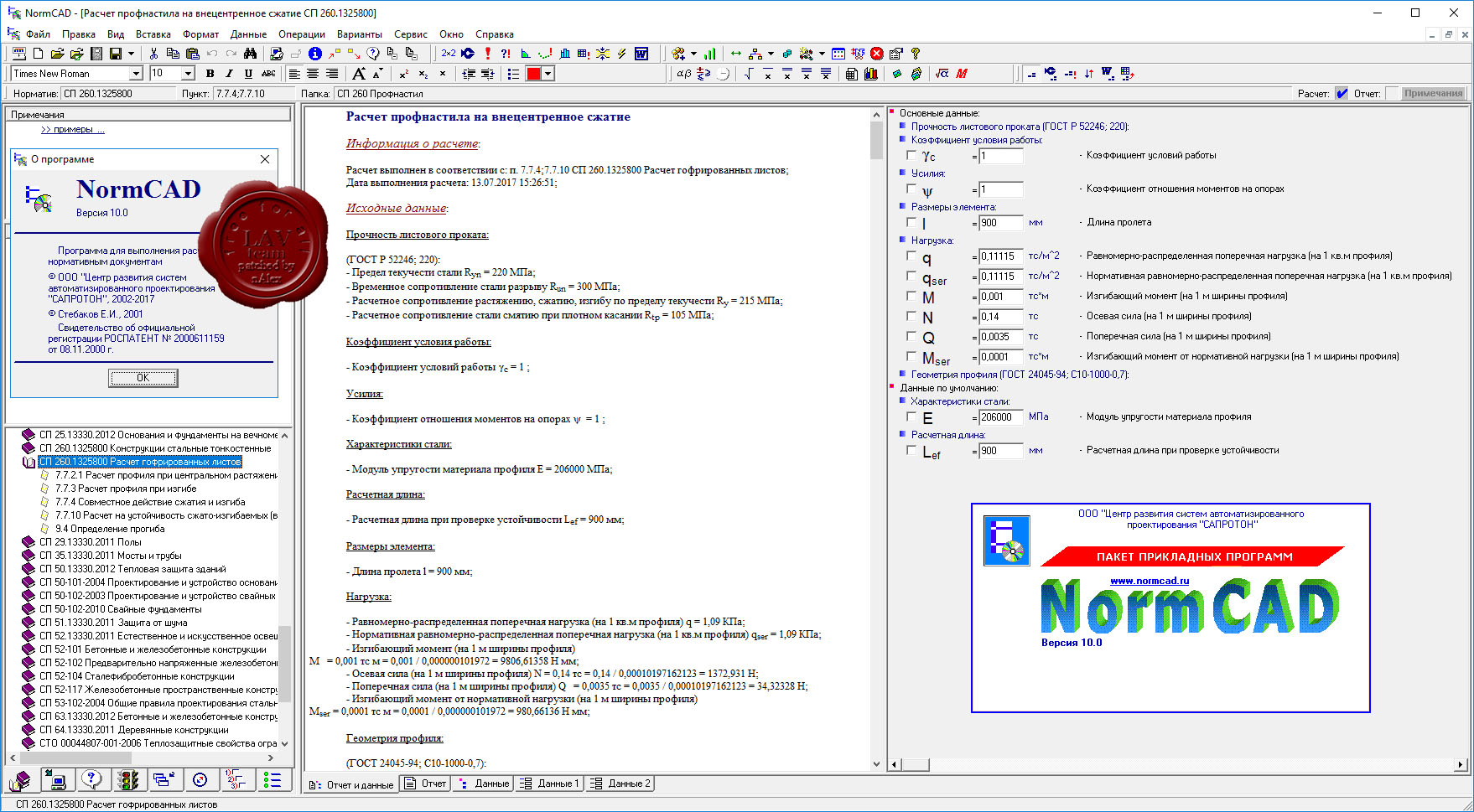Check the load q checkbox
Viewport: 1474px width, 812px height.
(x=911, y=256)
